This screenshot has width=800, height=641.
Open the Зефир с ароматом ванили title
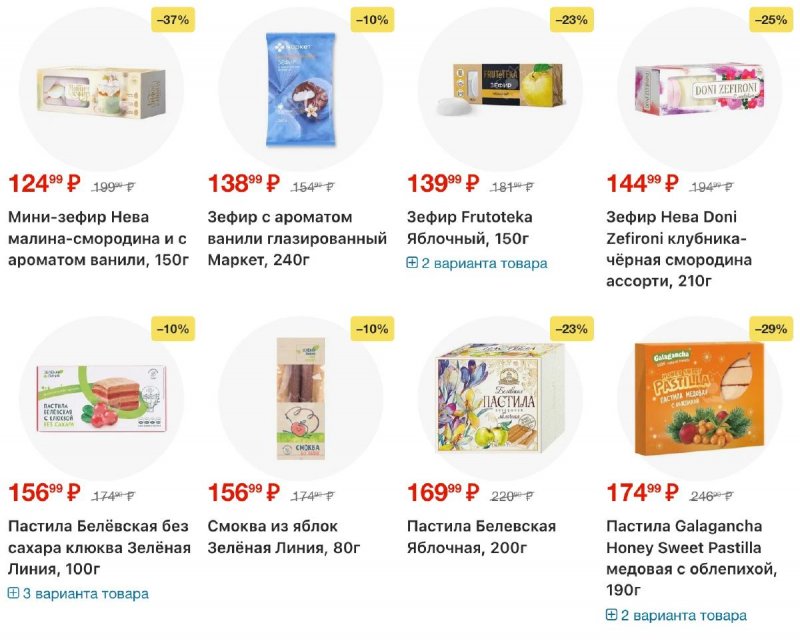[297, 238]
